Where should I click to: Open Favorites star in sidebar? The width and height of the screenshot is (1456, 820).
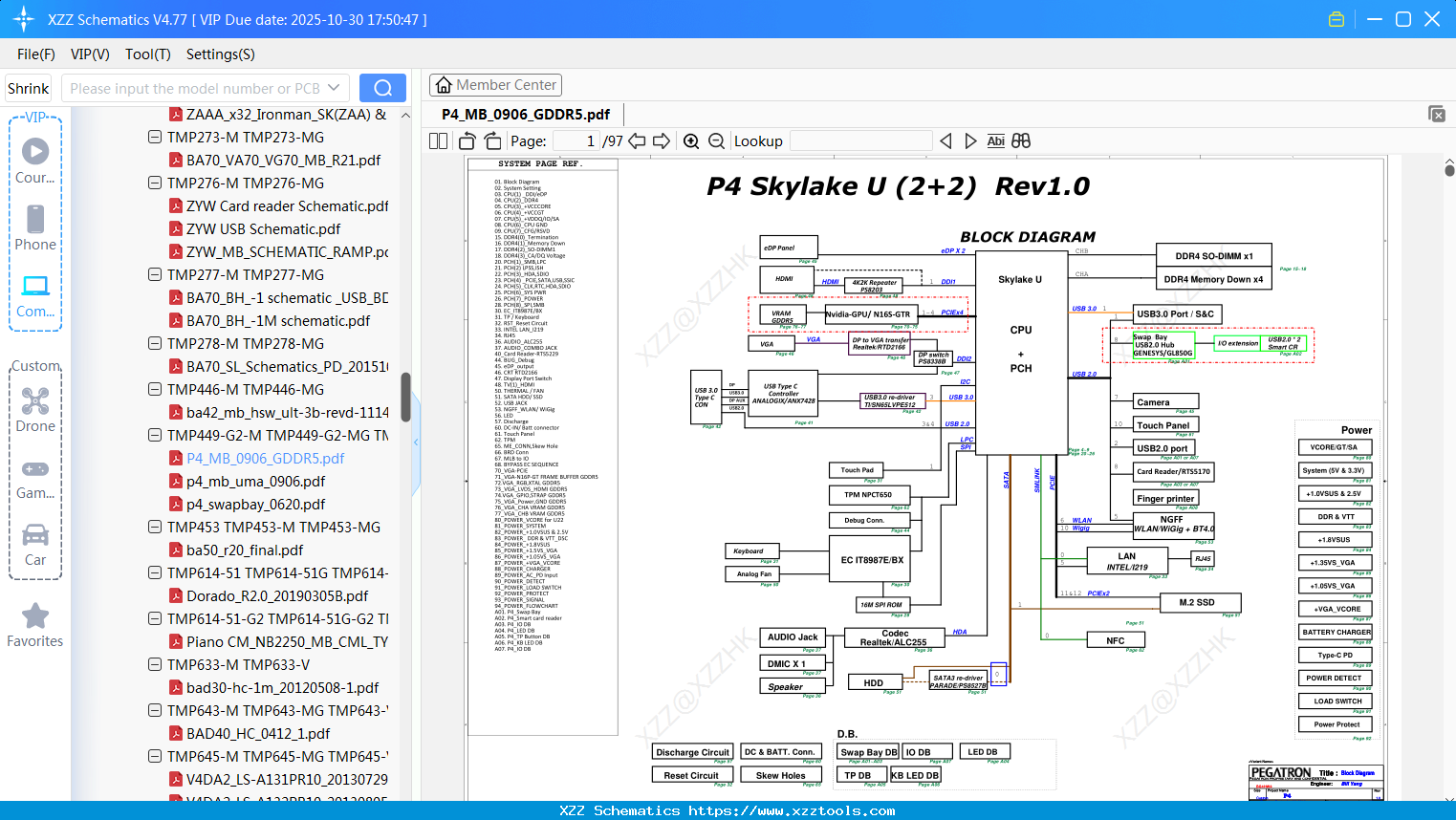click(35, 625)
